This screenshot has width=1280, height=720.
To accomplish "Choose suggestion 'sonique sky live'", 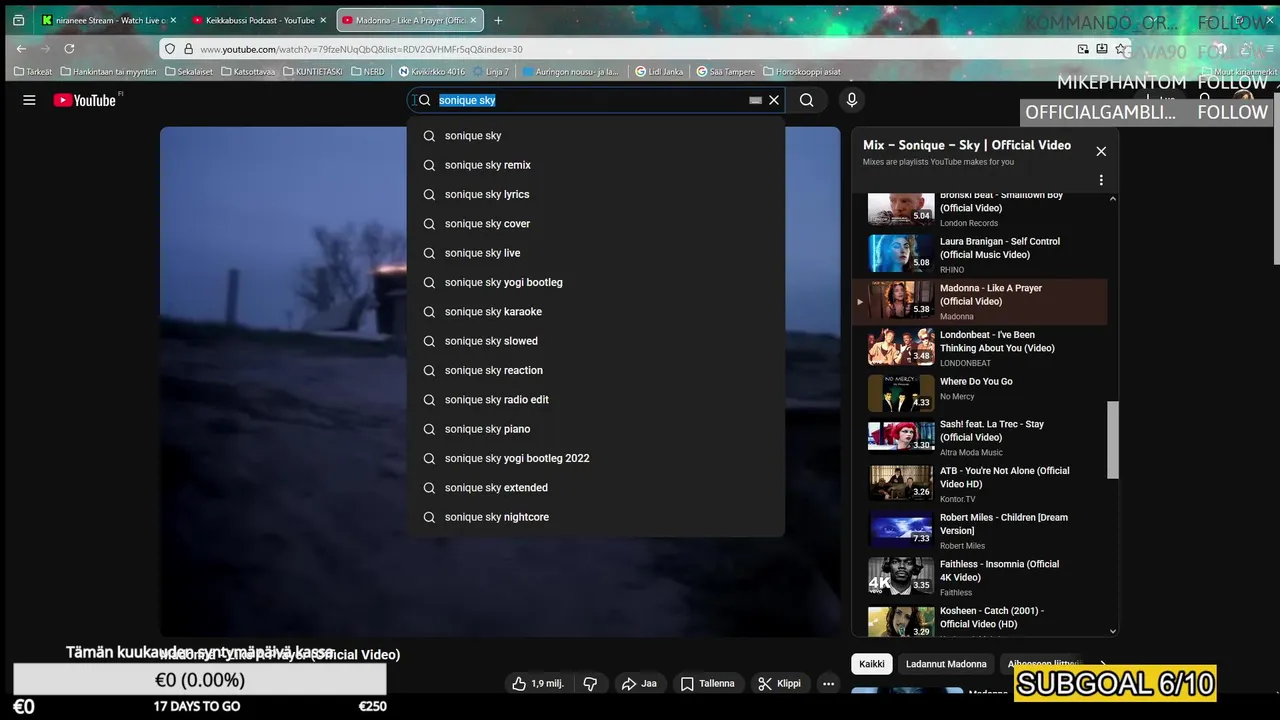I will pos(596,253).
